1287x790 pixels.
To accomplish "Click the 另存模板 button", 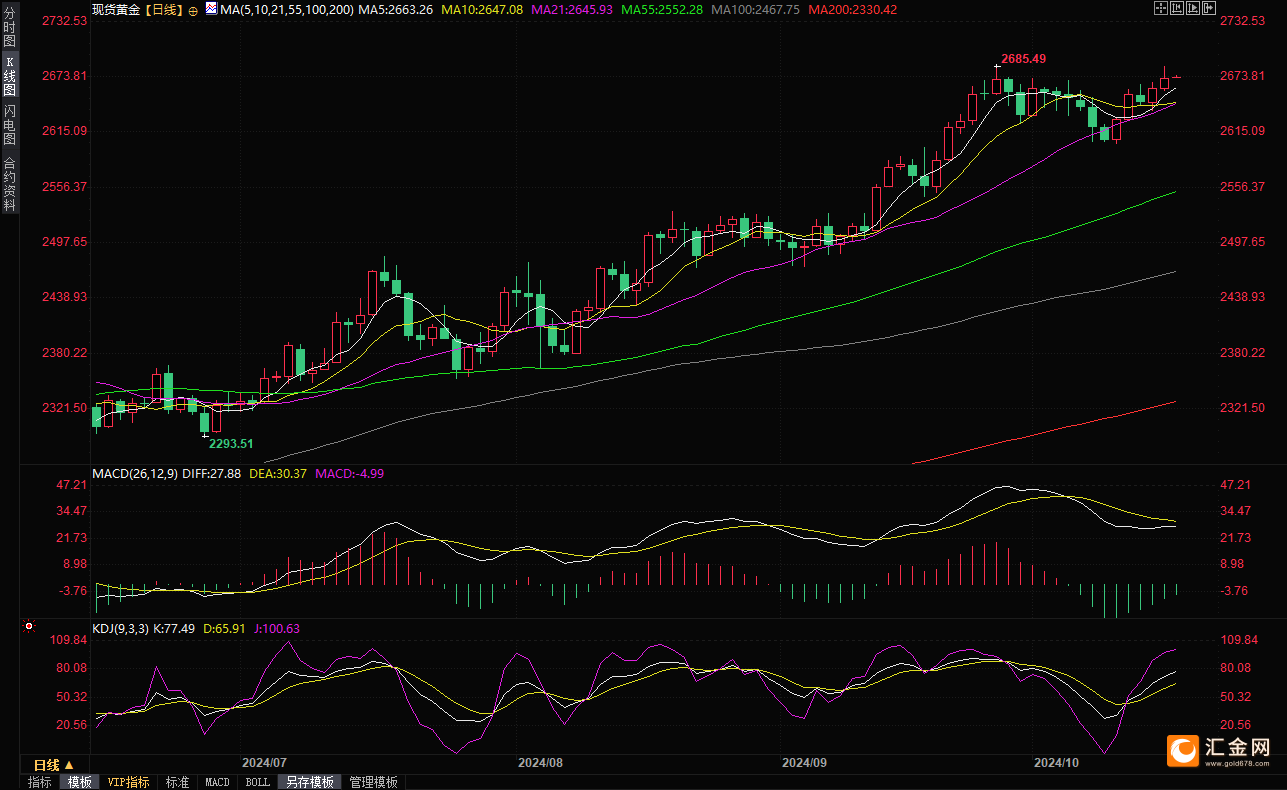I will pos(309,782).
